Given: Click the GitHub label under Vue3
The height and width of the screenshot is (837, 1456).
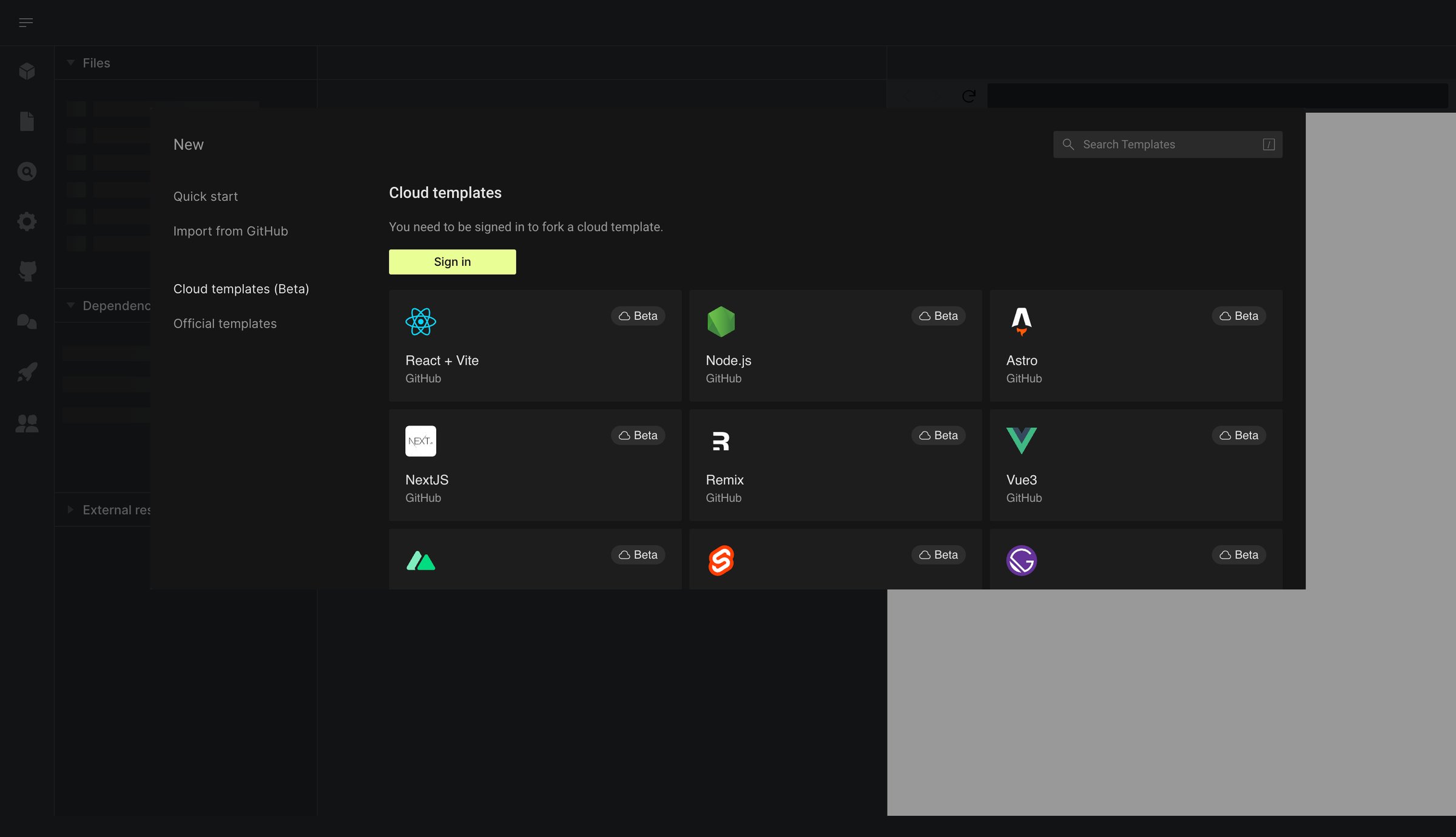Looking at the screenshot, I should 1024,498.
